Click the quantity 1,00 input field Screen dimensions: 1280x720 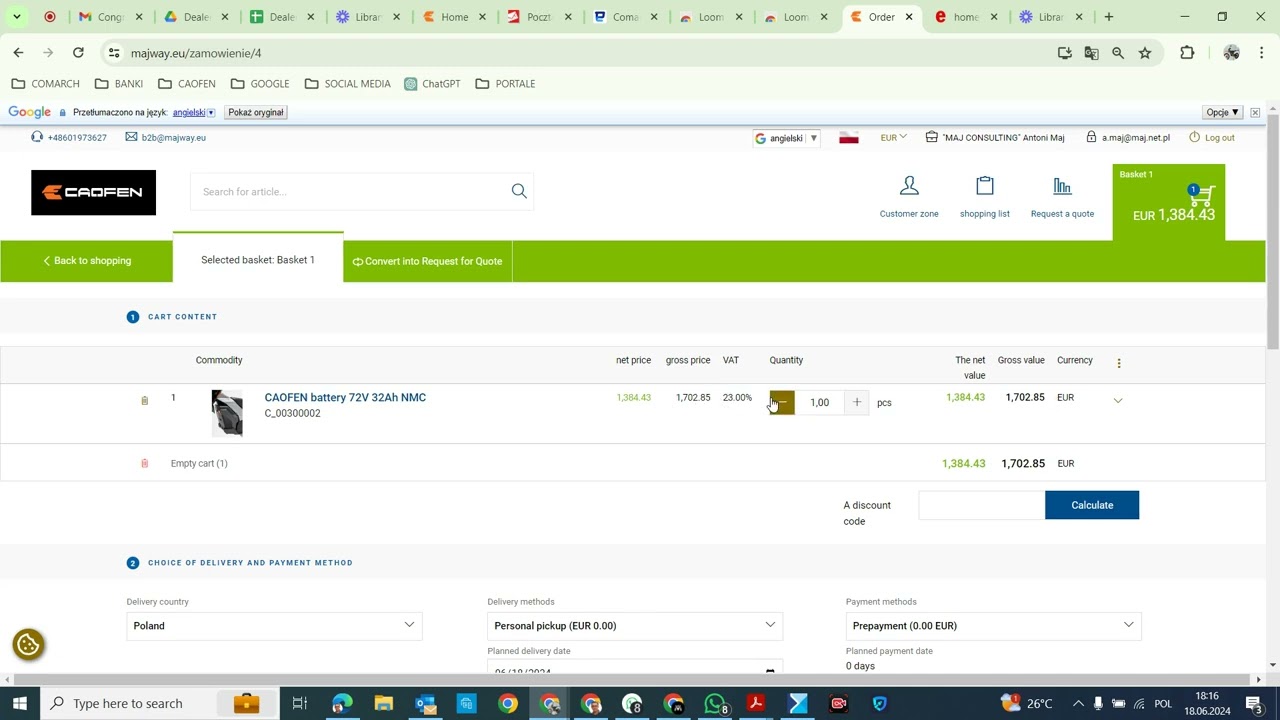pyautogui.click(x=820, y=402)
